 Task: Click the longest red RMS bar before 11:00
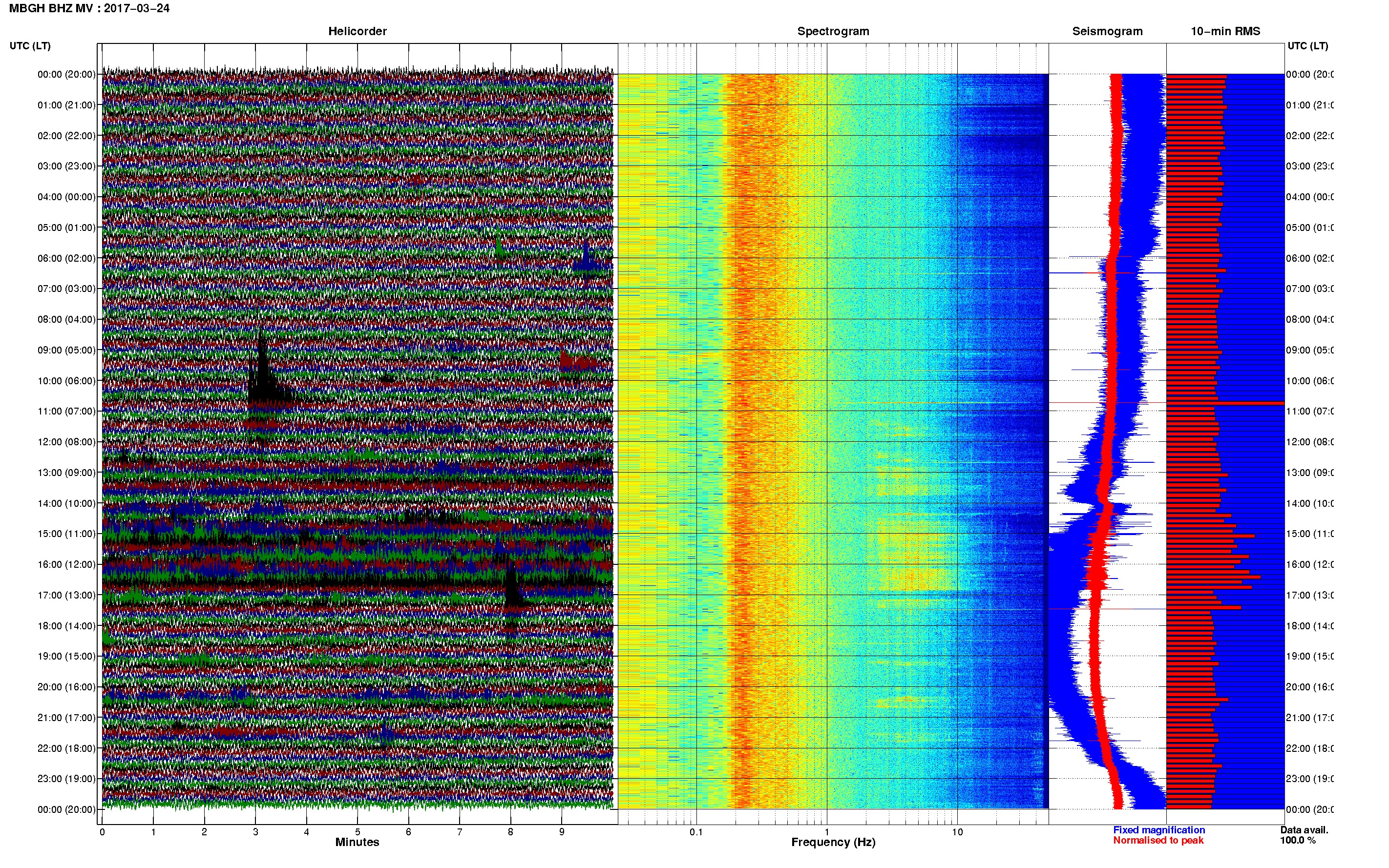click(1225, 403)
